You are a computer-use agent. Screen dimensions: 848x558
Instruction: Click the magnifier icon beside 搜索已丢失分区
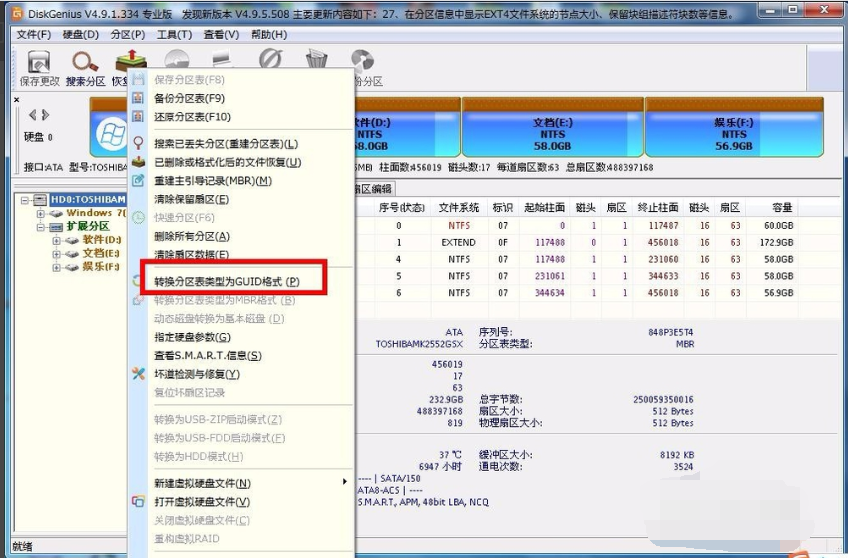pyautogui.click(x=138, y=144)
